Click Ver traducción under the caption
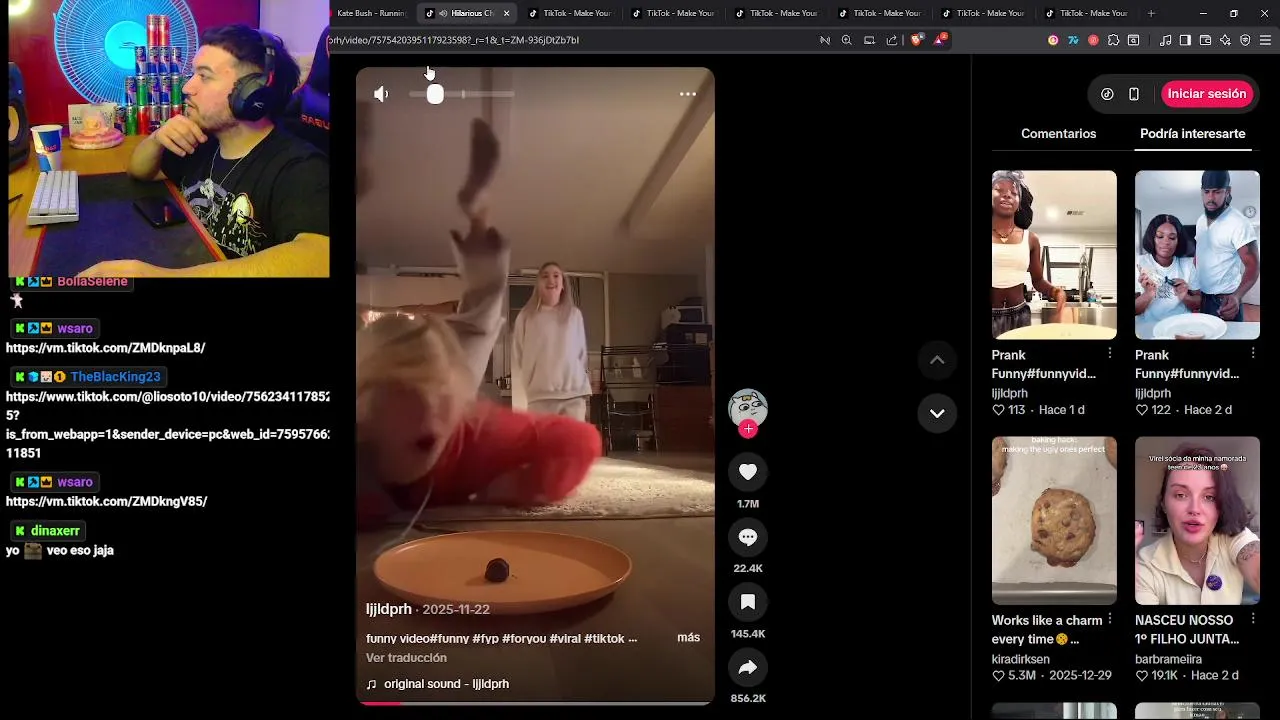The width and height of the screenshot is (1280, 720). point(406,658)
